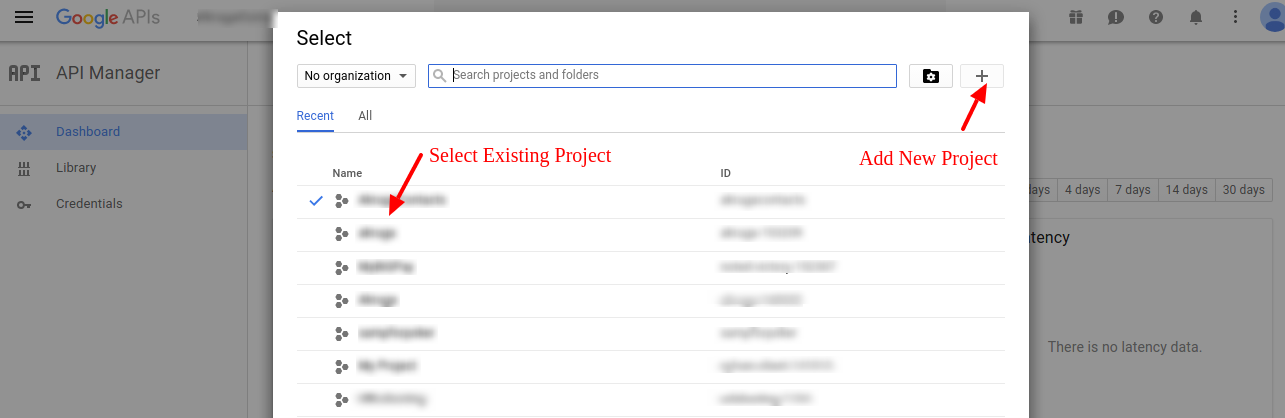Open Library in the sidebar

click(x=76, y=168)
